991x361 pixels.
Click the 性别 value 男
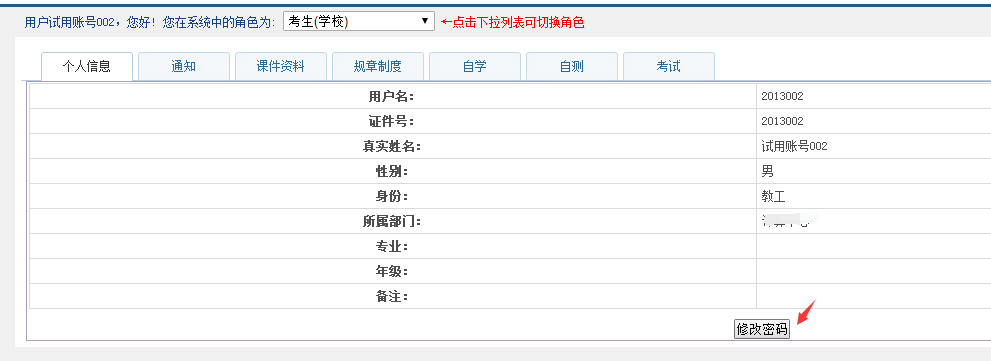[767, 171]
